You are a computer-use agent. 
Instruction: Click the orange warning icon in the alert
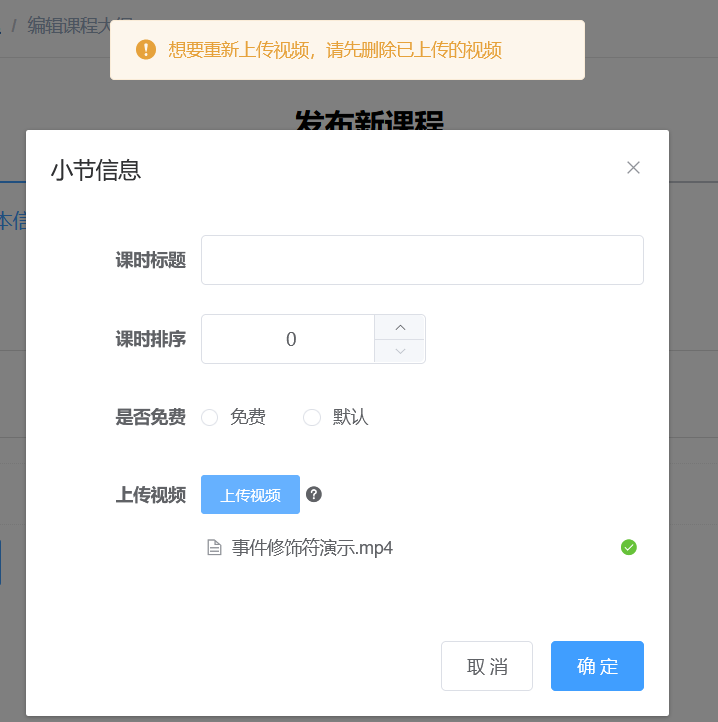coord(146,50)
